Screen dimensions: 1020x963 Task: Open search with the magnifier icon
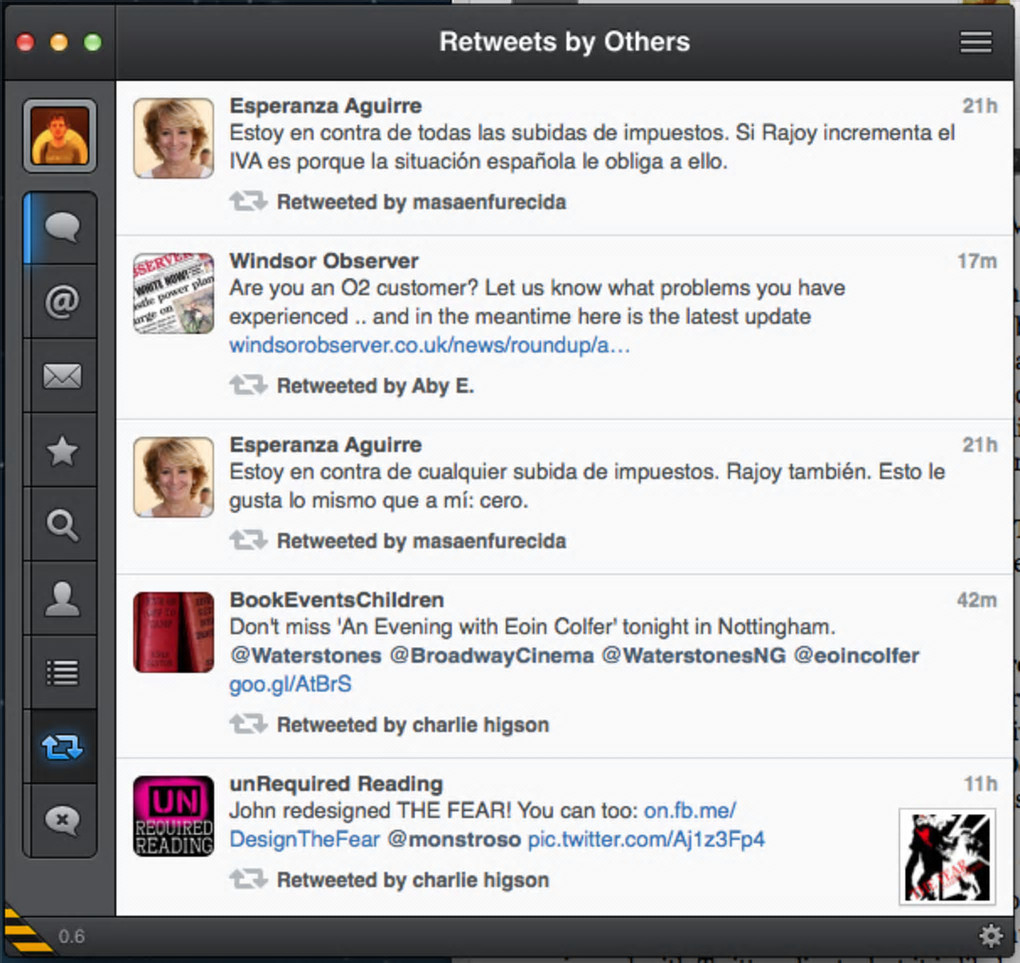(x=62, y=525)
